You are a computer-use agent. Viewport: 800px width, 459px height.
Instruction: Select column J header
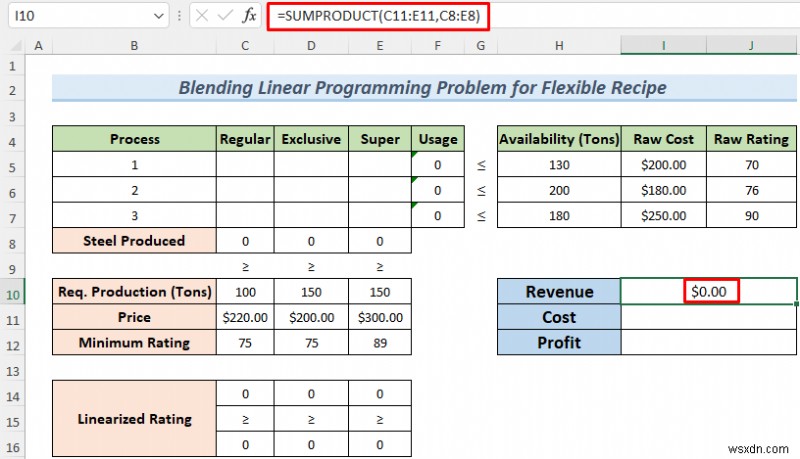point(752,46)
